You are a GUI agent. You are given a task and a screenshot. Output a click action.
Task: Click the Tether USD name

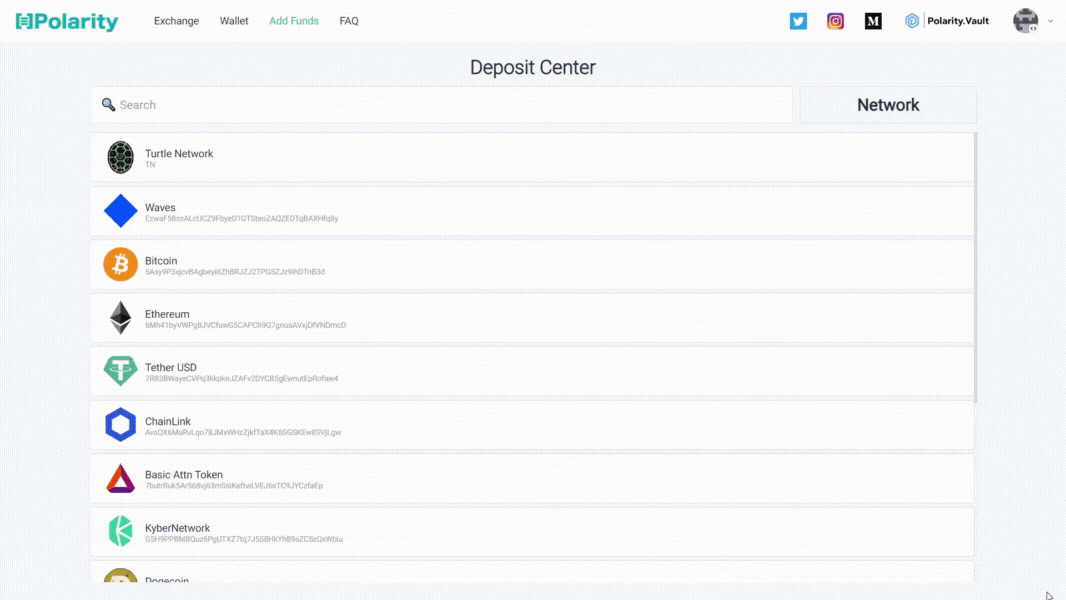coord(171,368)
